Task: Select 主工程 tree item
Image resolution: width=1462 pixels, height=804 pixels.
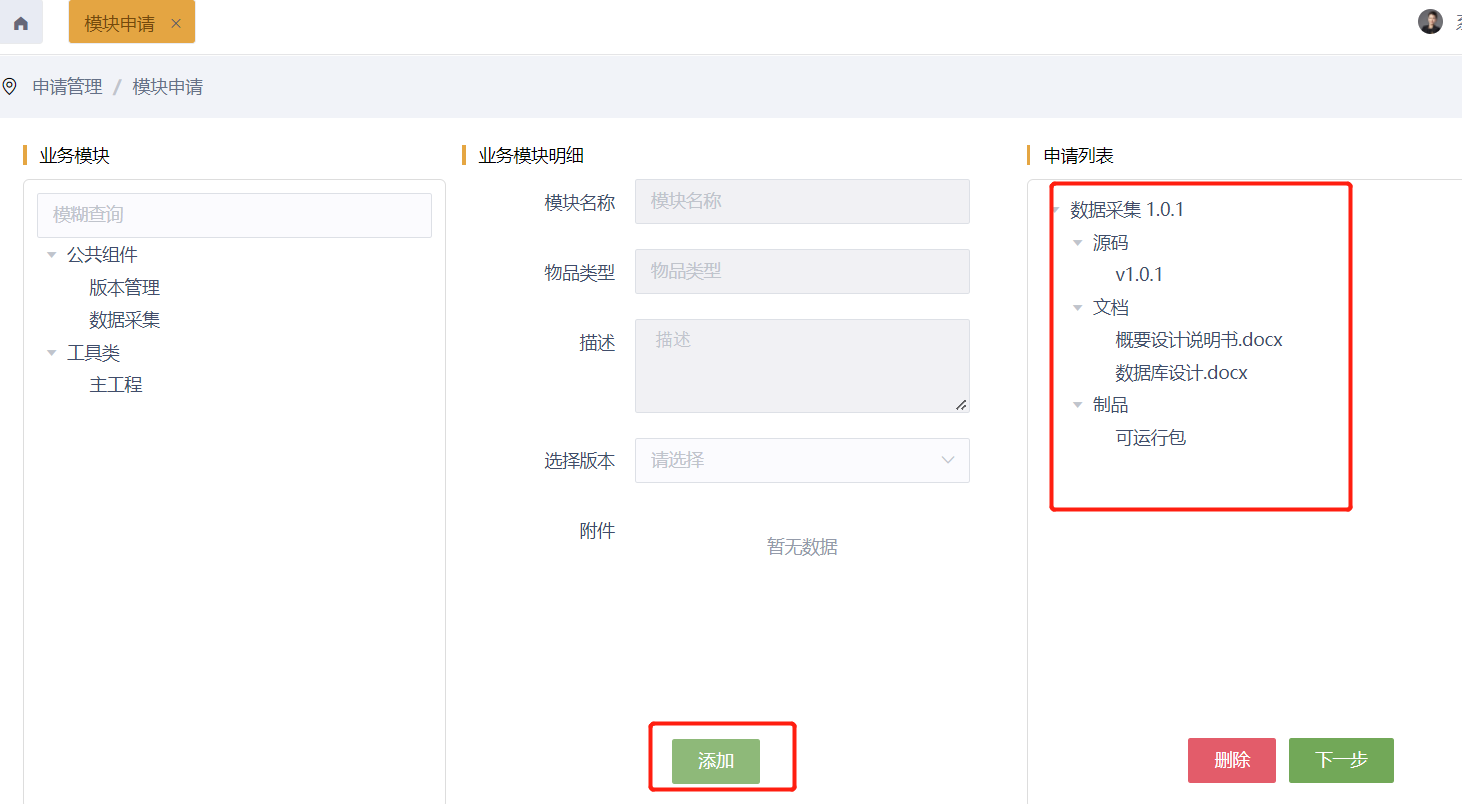Action: point(116,385)
